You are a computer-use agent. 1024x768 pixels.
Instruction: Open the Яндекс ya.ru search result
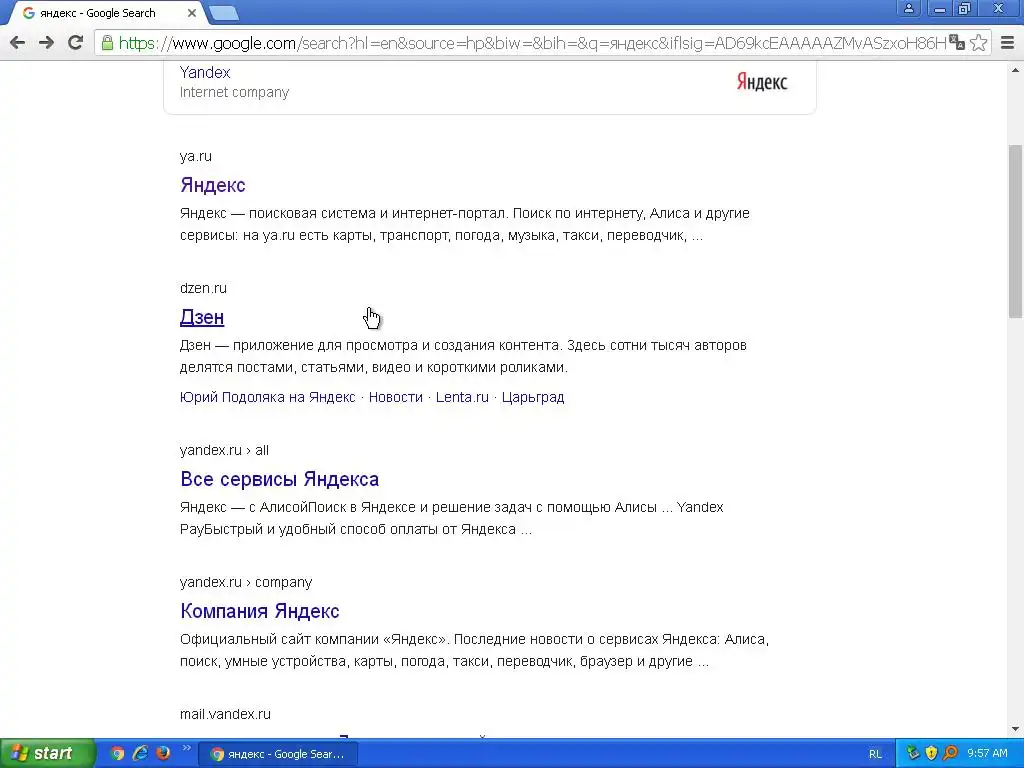(213, 185)
